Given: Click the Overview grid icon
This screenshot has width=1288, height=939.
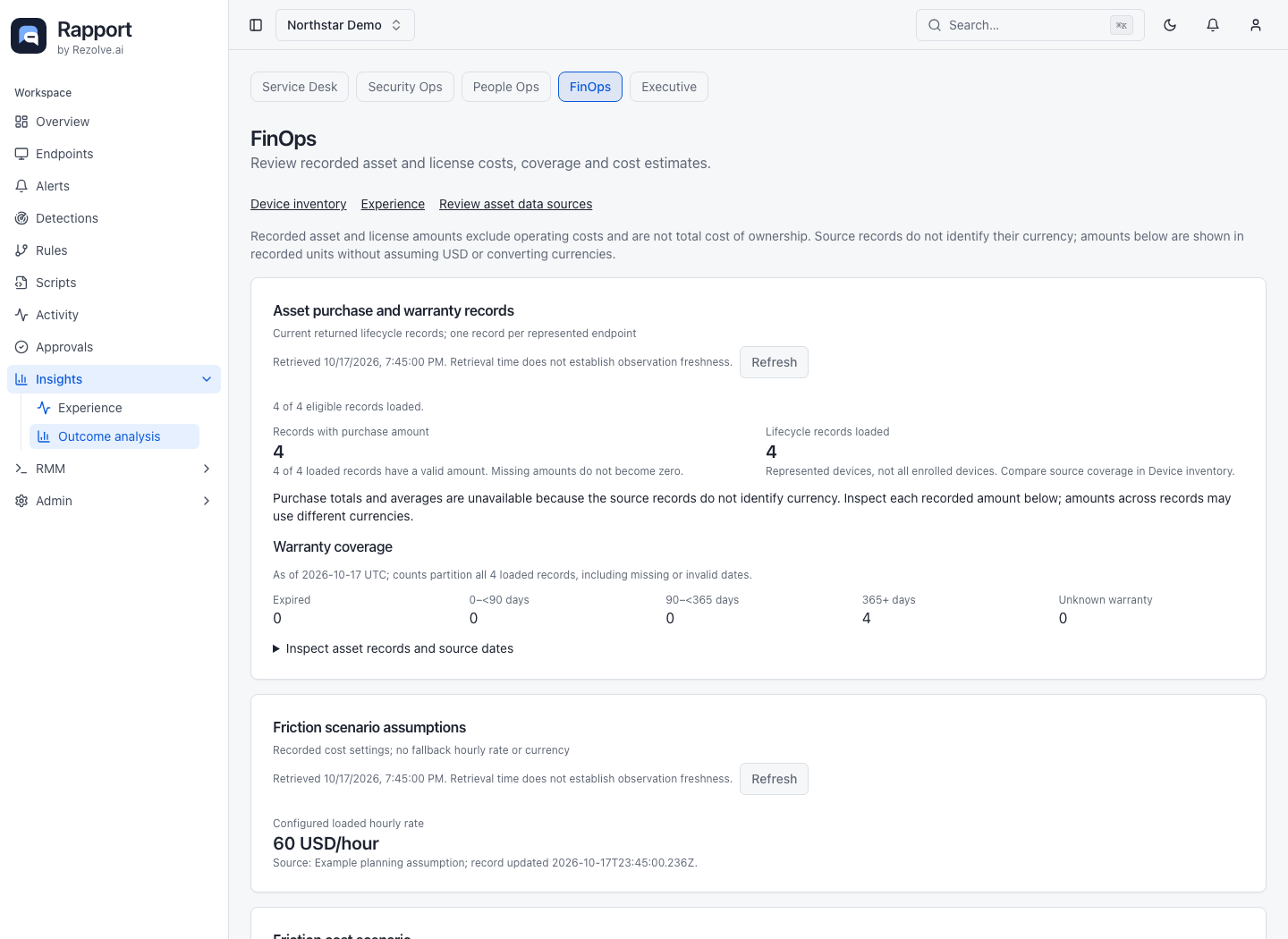Looking at the screenshot, I should click(x=21, y=122).
